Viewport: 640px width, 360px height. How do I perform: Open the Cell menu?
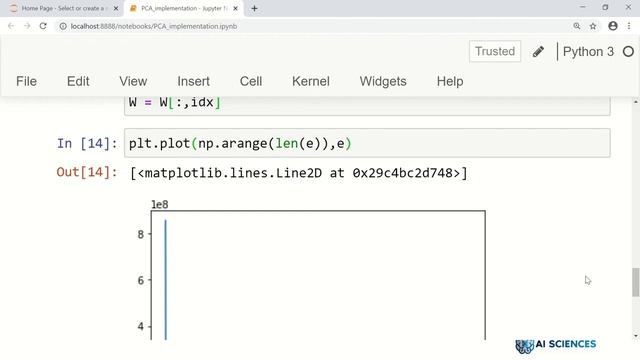pos(251,81)
